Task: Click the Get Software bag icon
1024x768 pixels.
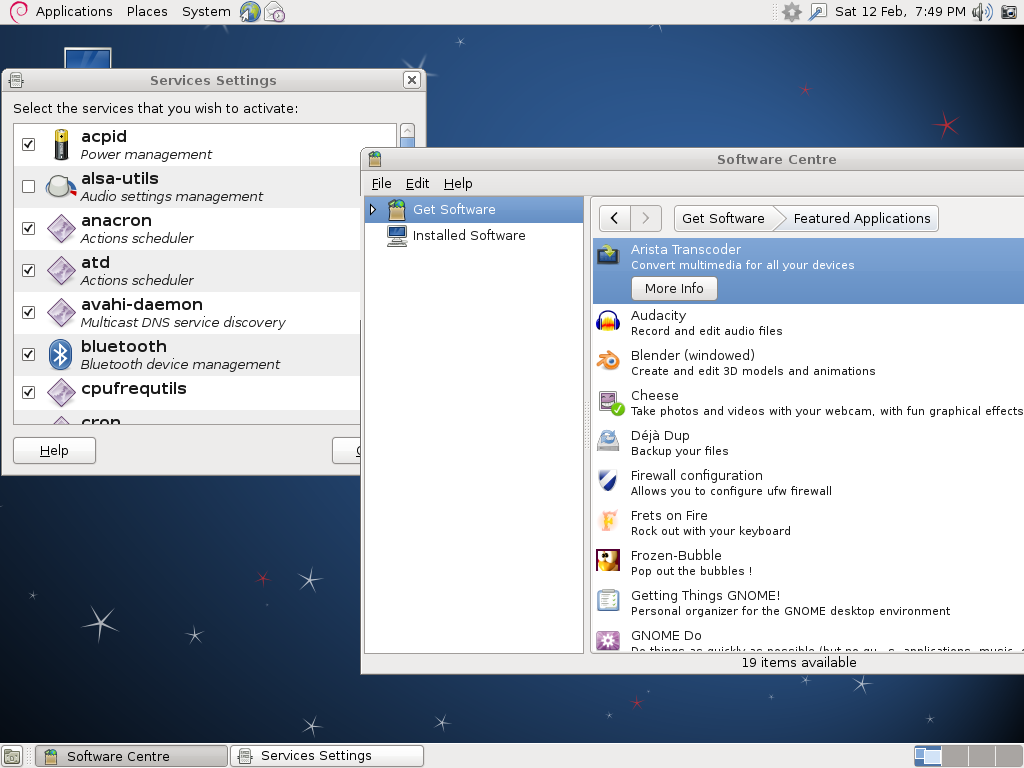Action: [x=397, y=210]
